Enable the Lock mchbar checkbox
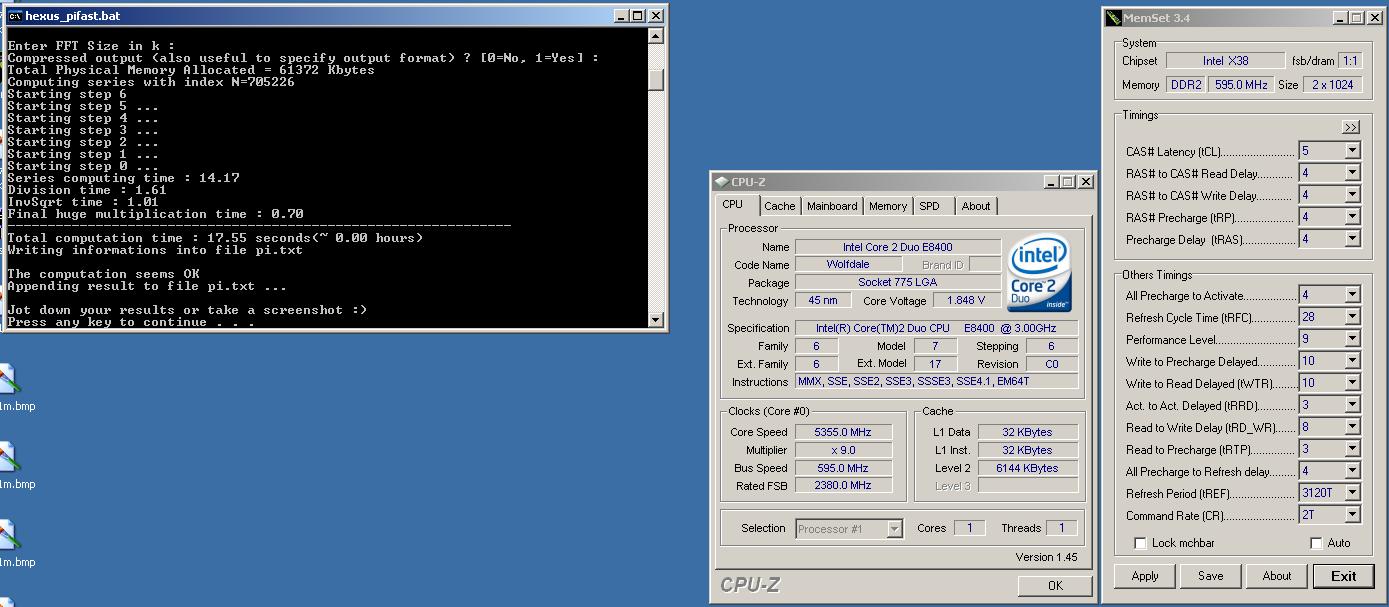The height and width of the screenshot is (607, 1389). pyautogui.click(x=1140, y=543)
